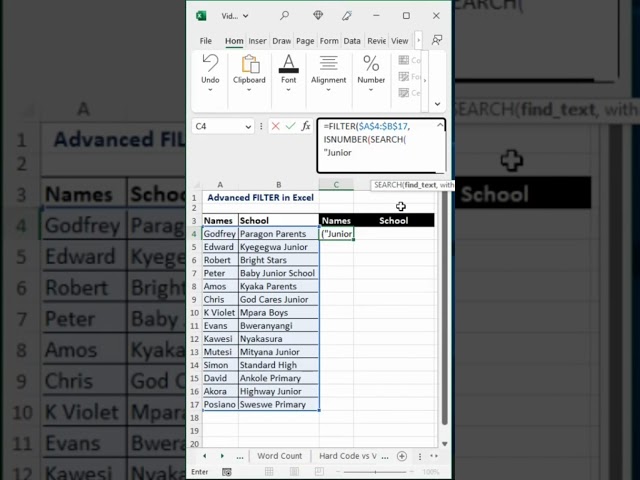640x480 pixels.
Task: Adjust the zoom slider
Action: (x=374, y=472)
